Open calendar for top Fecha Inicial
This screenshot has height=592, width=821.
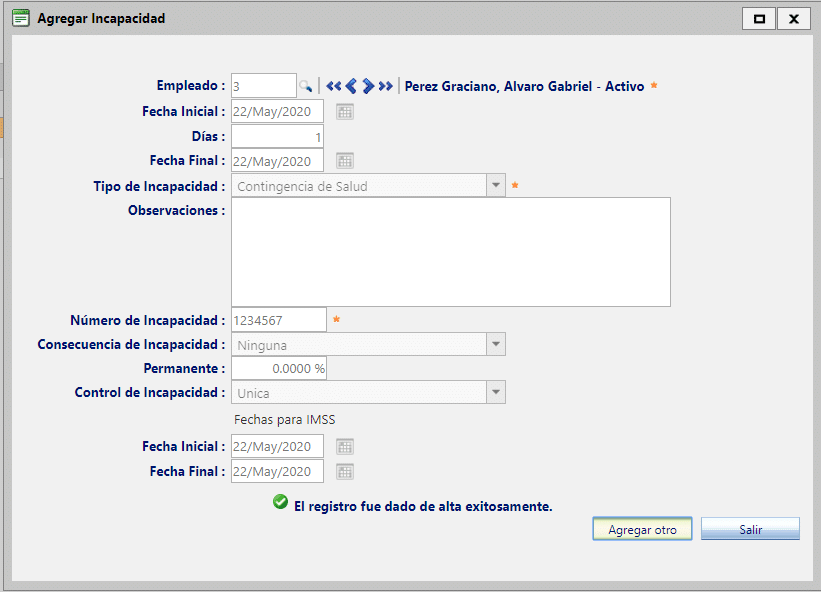[x=345, y=112]
